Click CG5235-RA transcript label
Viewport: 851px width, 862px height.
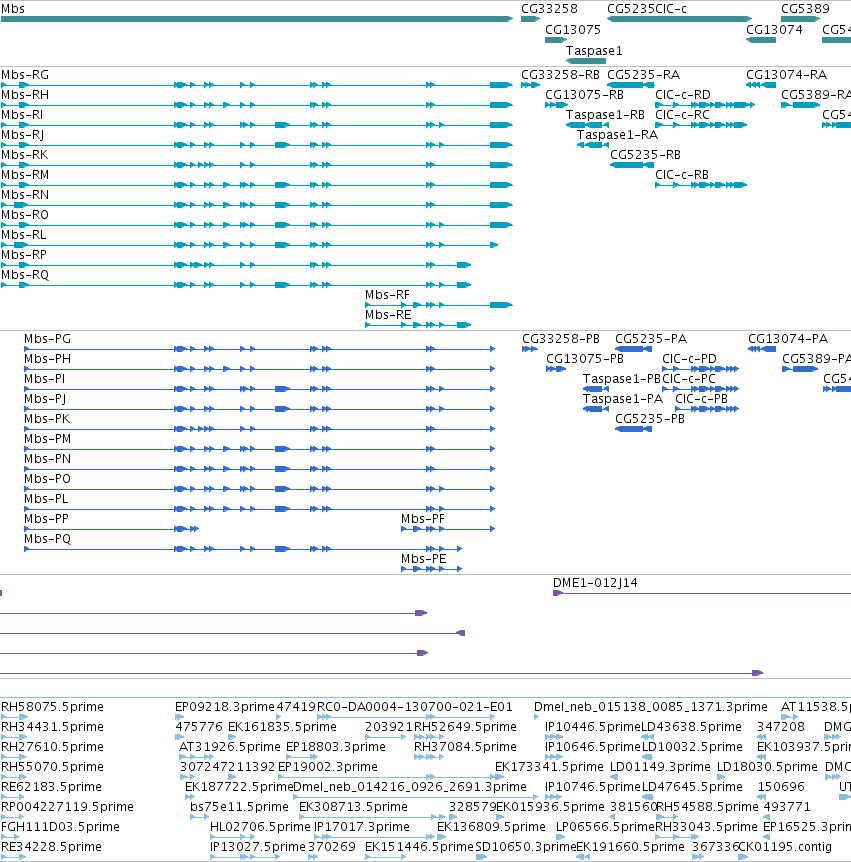point(643,75)
